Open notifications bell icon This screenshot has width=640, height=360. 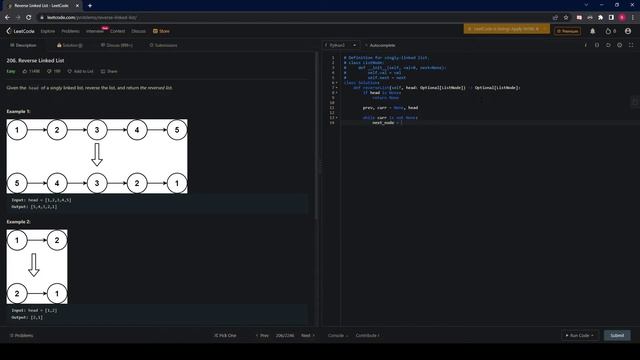pos(593,31)
